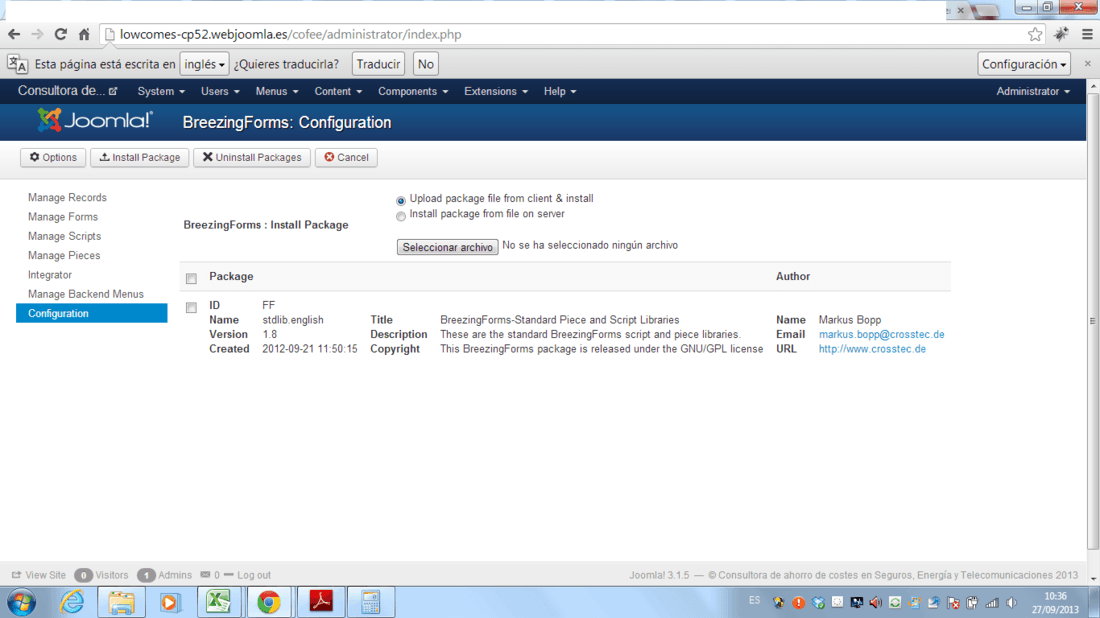Select Upload package file from client radio
1100x618 pixels.
401,201
